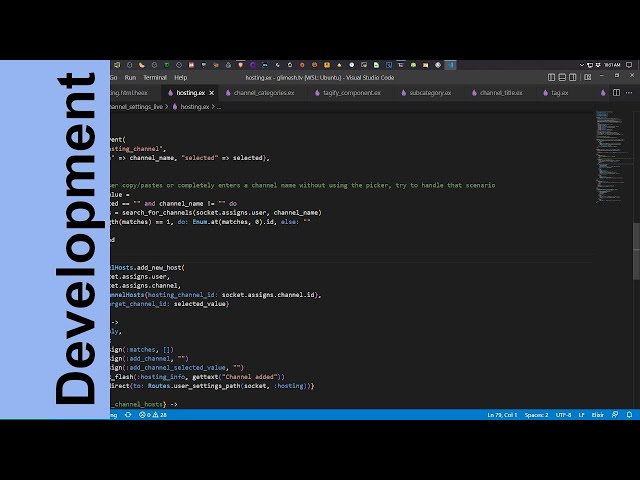Switch to the tag.ex tab
This screenshot has height=480, width=640.
coord(559,93)
